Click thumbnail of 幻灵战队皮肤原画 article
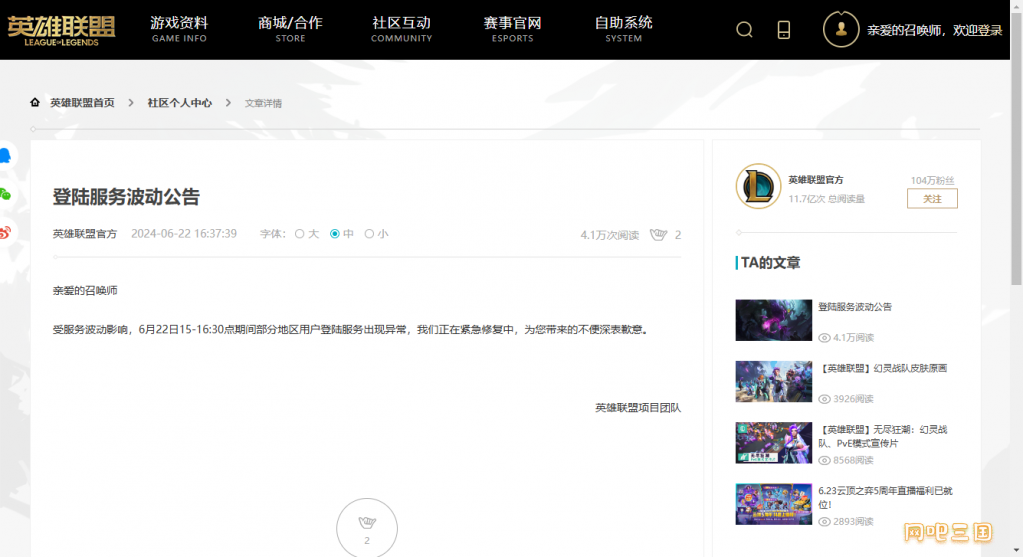Image resolution: width=1023 pixels, height=557 pixels. coord(774,382)
